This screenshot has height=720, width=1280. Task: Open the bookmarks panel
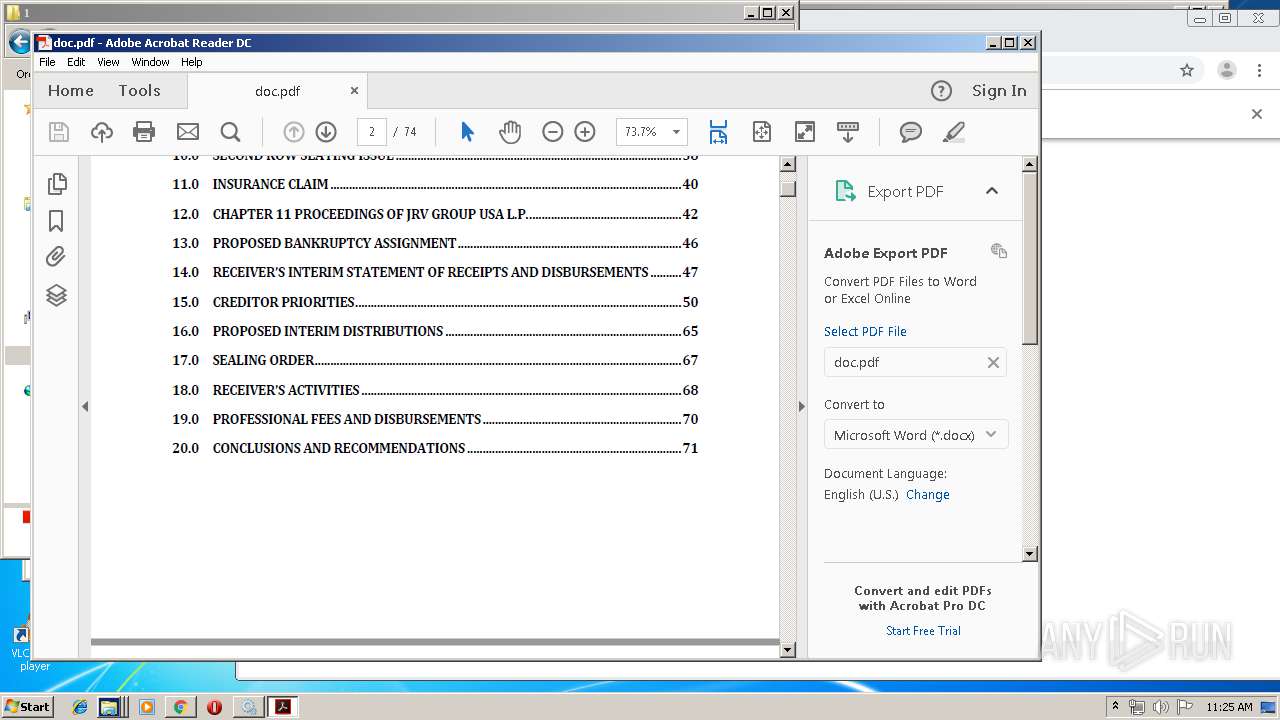[x=57, y=221]
